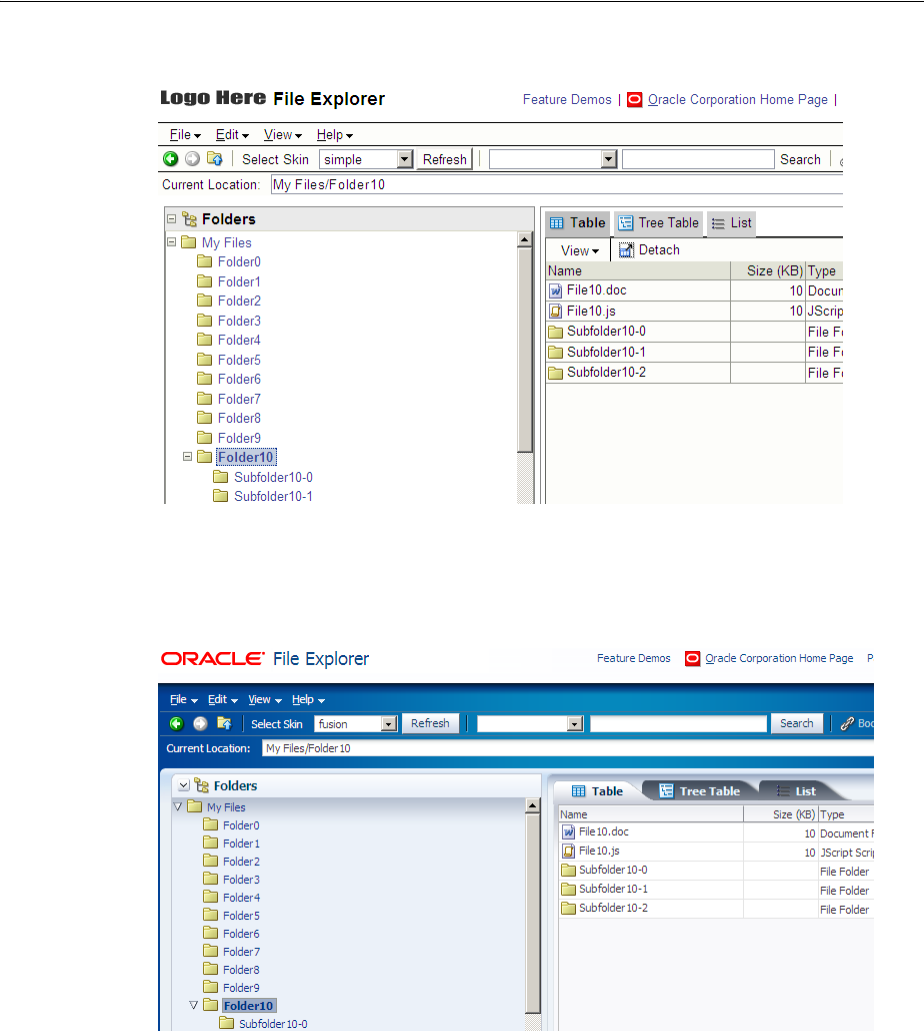Click the File10.doc icon in simple skin table
Image resolution: width=924 pixels, height=1031 pixels.
(556, 291)
